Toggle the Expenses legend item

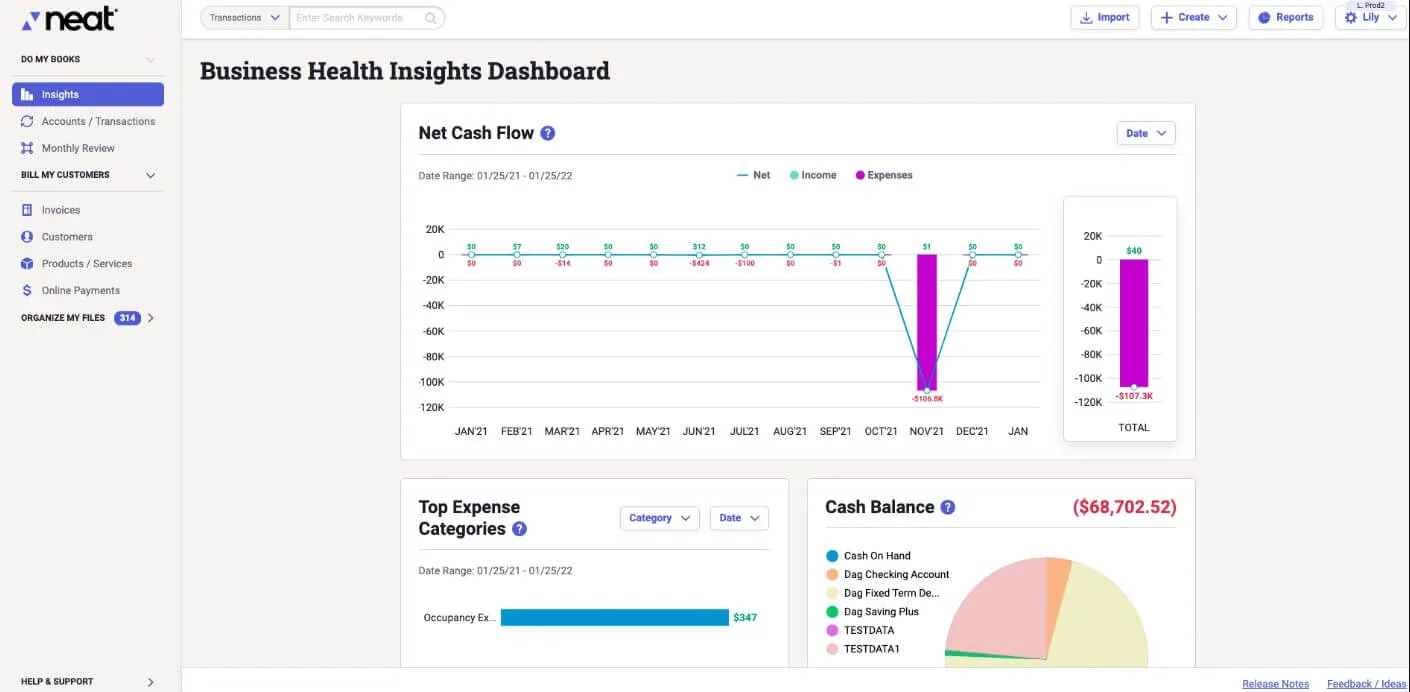pos(883,175)
